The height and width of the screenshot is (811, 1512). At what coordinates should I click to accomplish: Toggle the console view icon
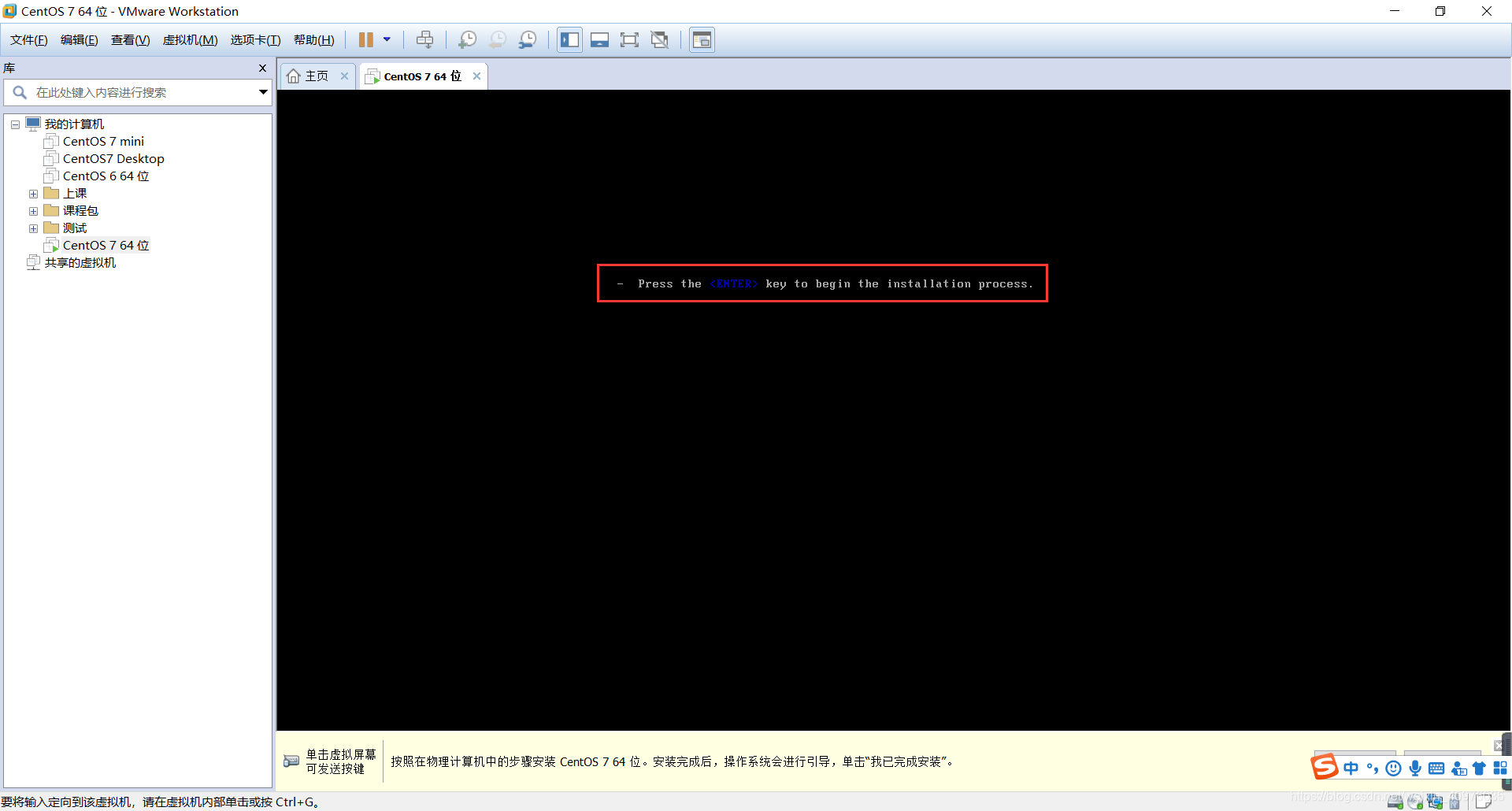pos(702,39)
